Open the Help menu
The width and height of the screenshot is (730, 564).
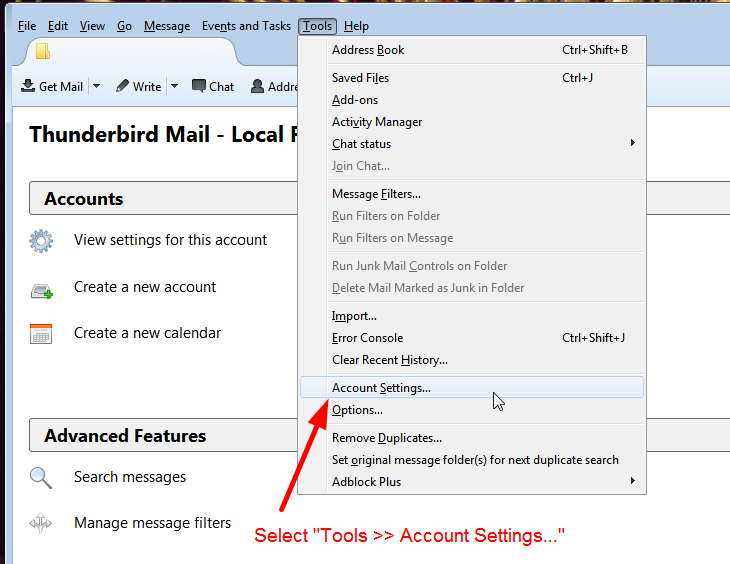[356, 26]
